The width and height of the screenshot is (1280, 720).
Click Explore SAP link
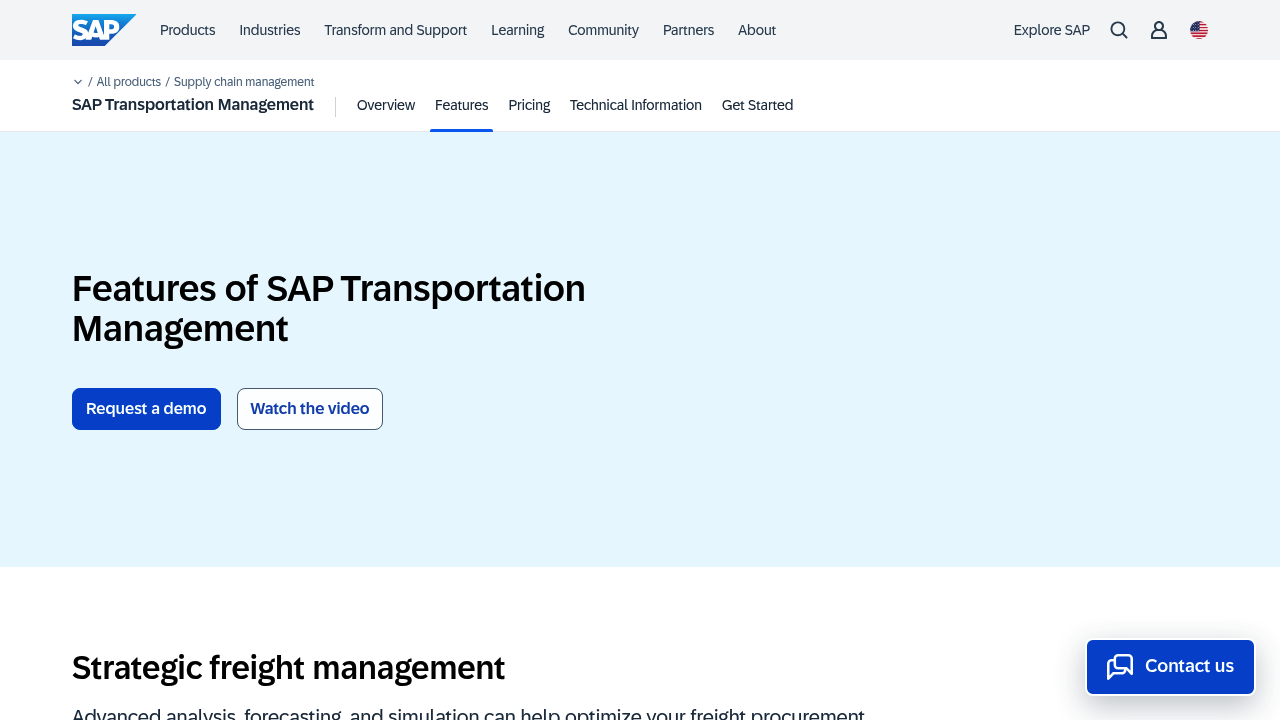1052,30
